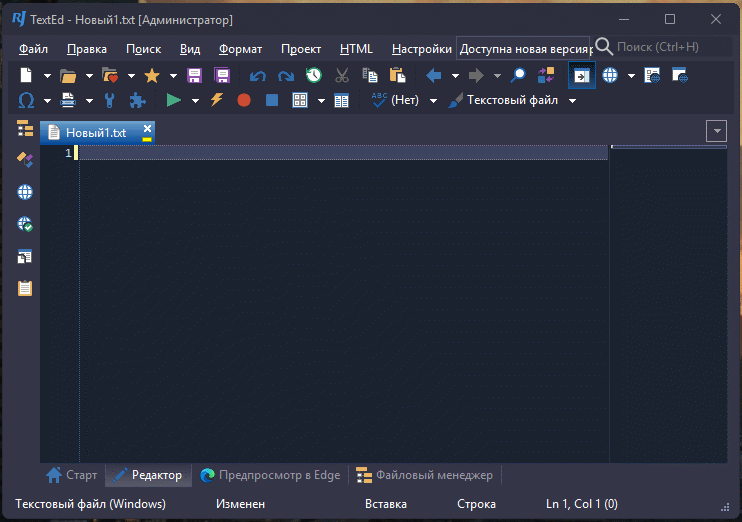Click the pencil and tag sidebar icon

[25, 160]
